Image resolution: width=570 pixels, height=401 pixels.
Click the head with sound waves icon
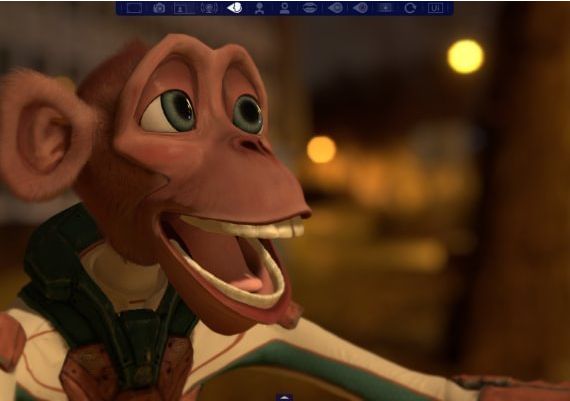[x=209, y=8]
